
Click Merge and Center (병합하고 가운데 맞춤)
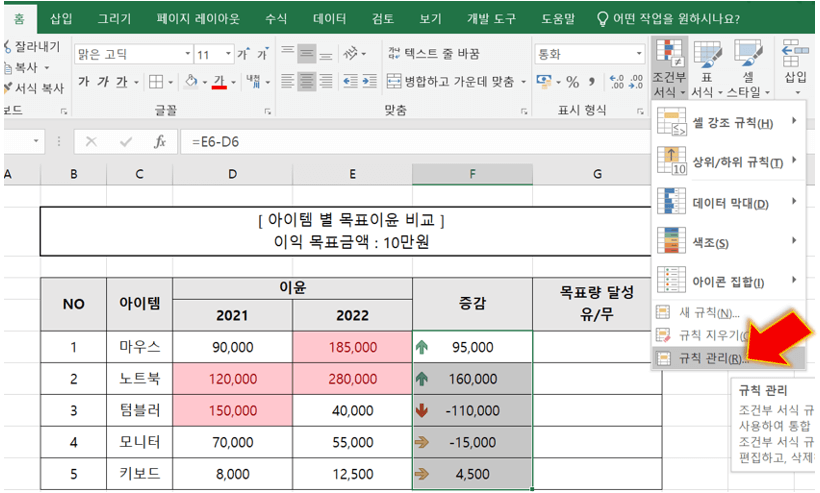(x=450, y=81)
